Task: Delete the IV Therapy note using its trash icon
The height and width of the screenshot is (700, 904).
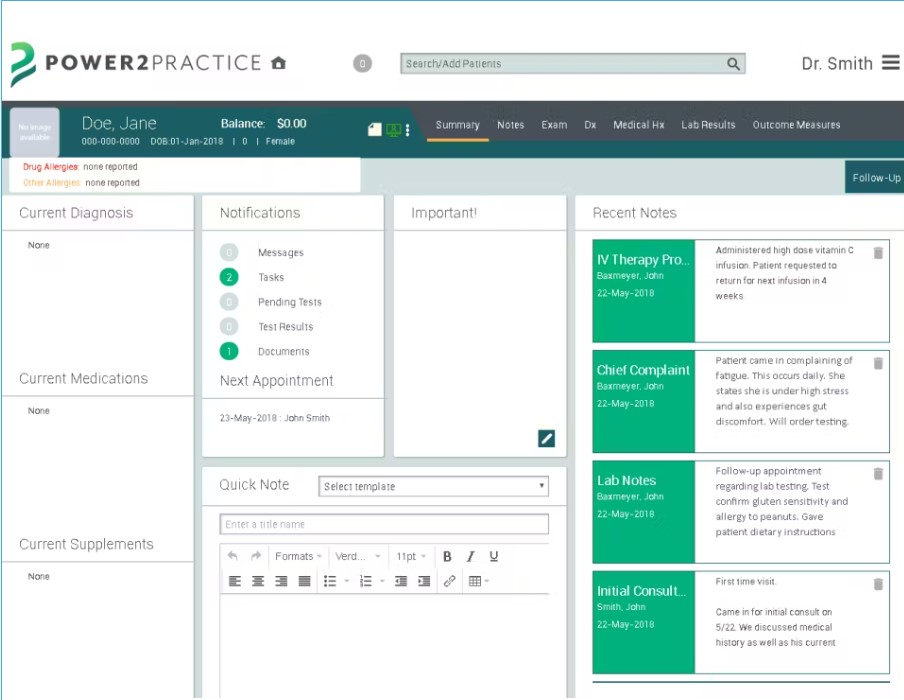Action: (877, 253)
